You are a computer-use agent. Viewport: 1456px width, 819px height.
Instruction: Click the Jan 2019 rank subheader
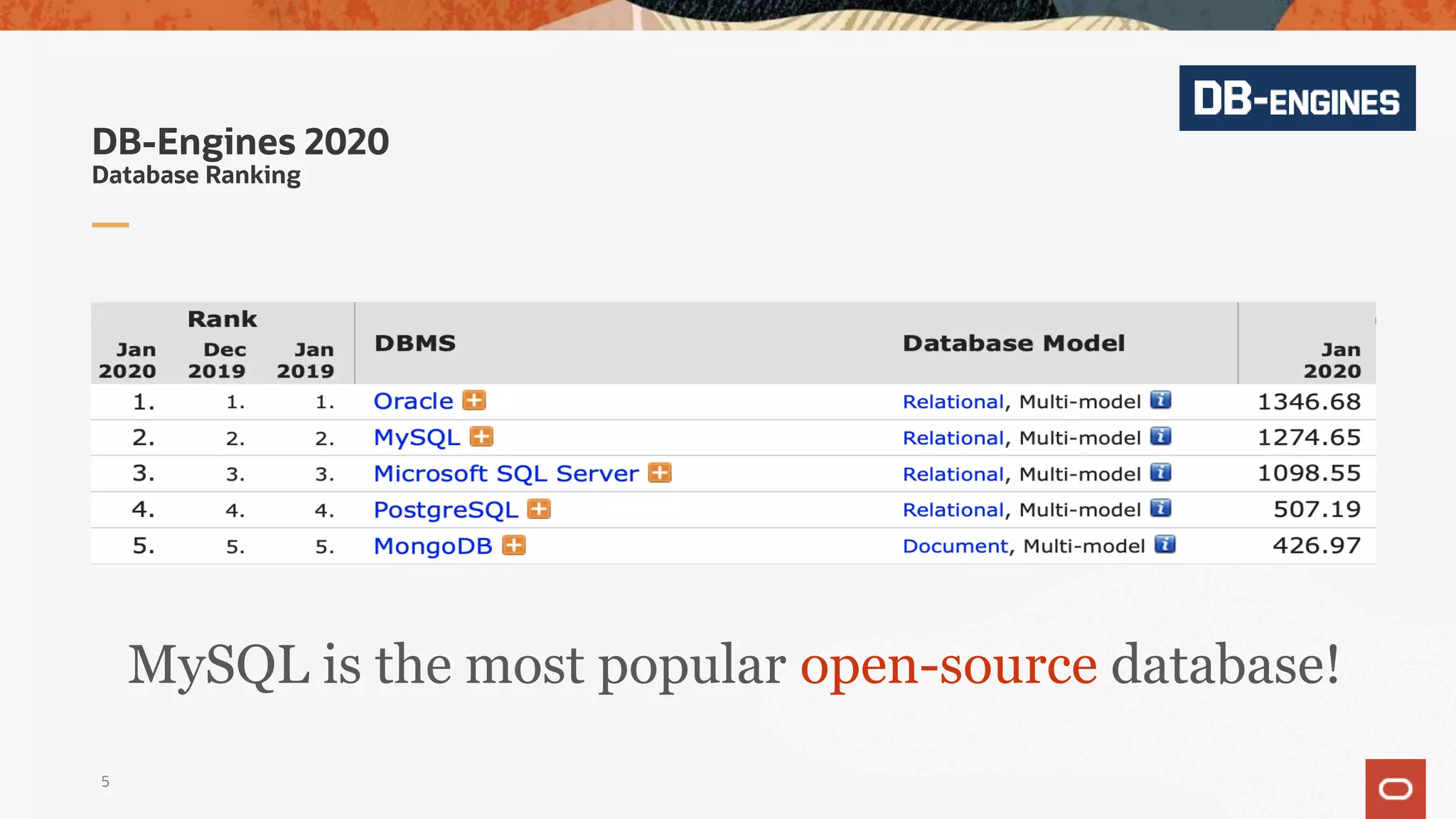point(306,360)
